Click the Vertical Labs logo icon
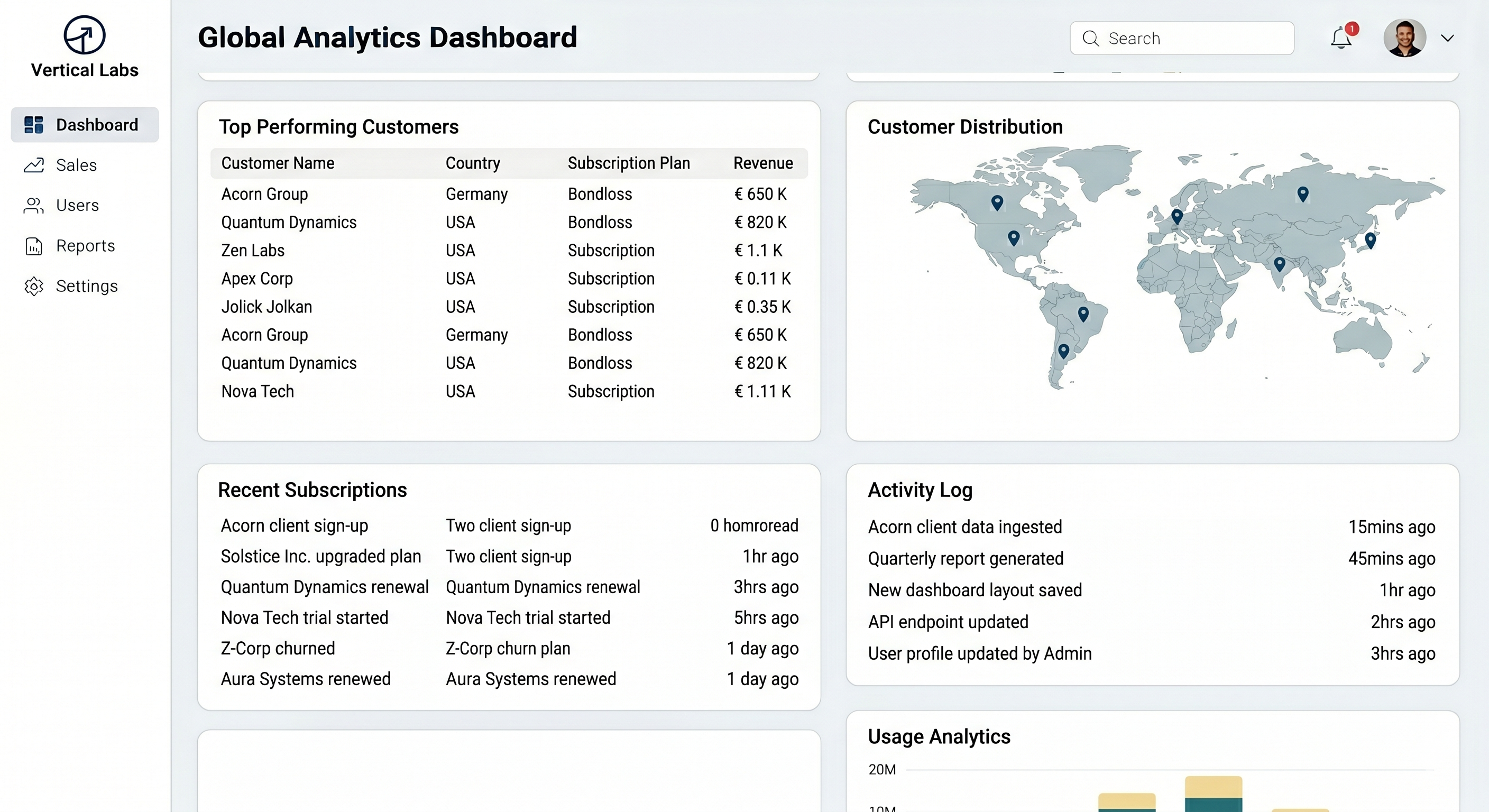The height and width of the screenshot is (812, 1489). pyautogui.click(x=85, y=35)
